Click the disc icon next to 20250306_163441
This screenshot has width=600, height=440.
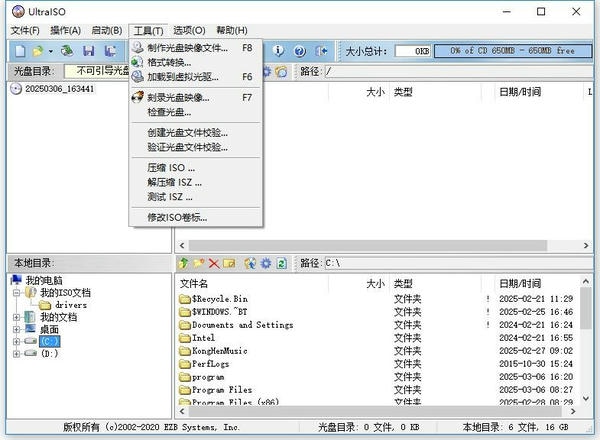click(16, 89)
